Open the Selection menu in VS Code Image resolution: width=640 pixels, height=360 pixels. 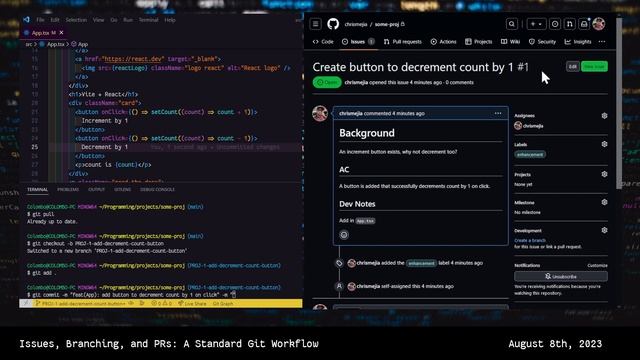click(76, 20)
